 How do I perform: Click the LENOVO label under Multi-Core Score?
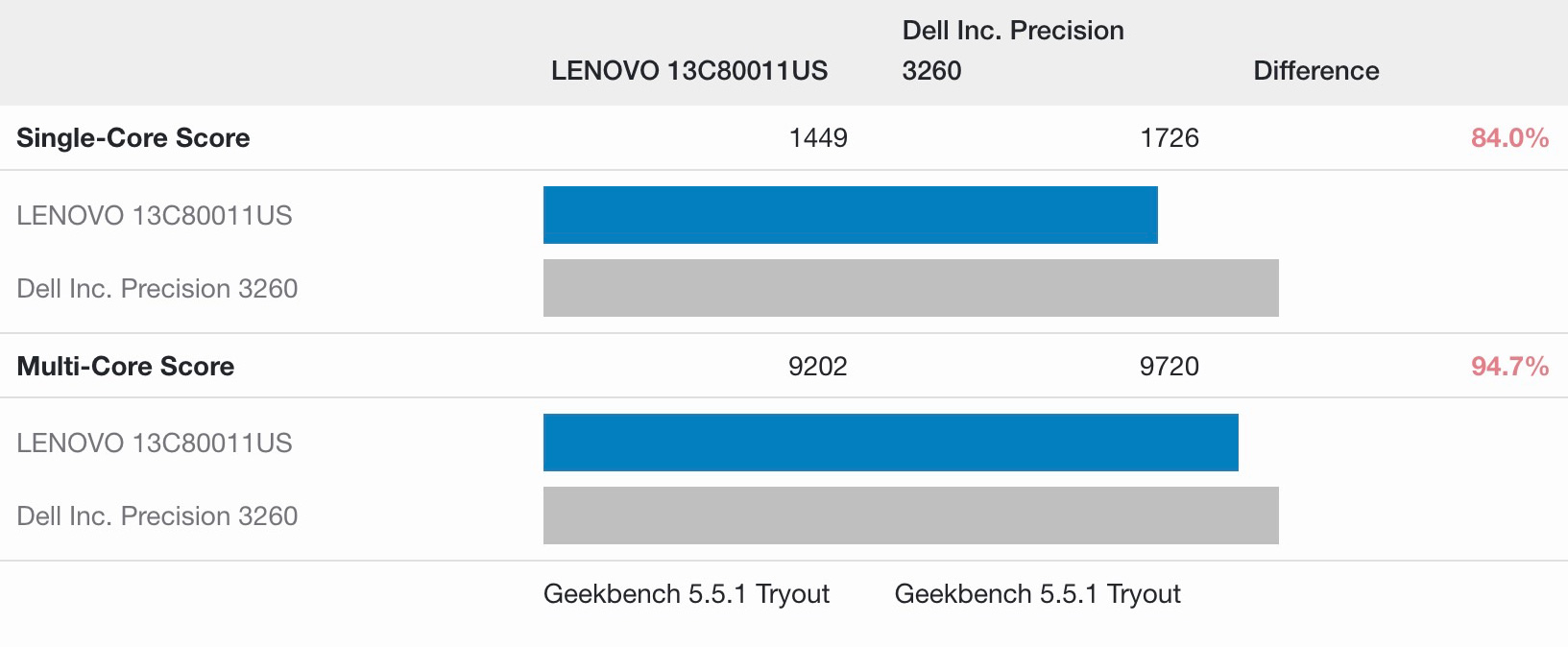tap(155, 443)
